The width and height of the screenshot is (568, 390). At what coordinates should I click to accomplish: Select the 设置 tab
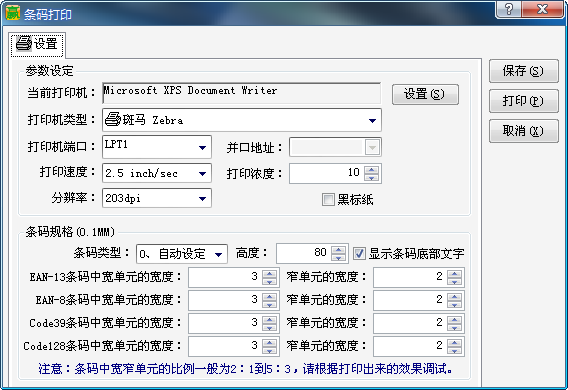pyautogui.click(x=37, y=45)
